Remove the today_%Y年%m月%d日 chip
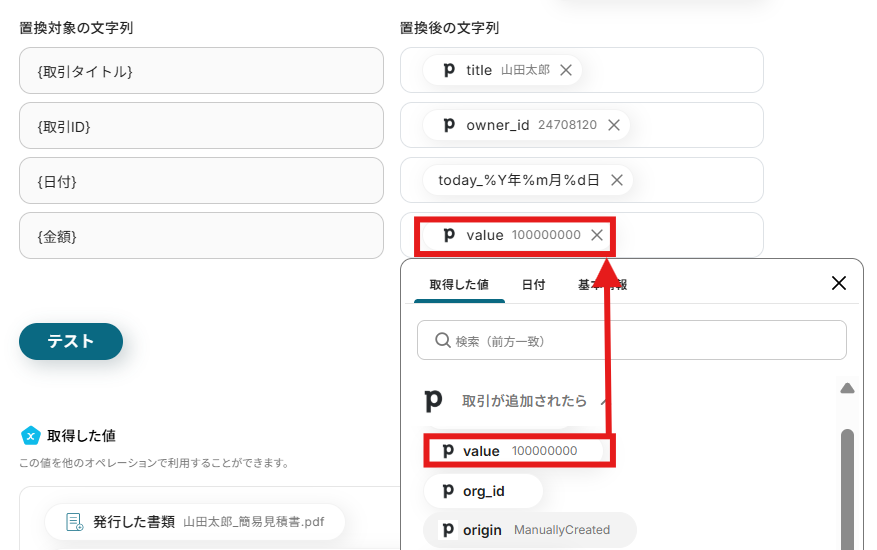877x550 pixels. (x=617, y=180)
